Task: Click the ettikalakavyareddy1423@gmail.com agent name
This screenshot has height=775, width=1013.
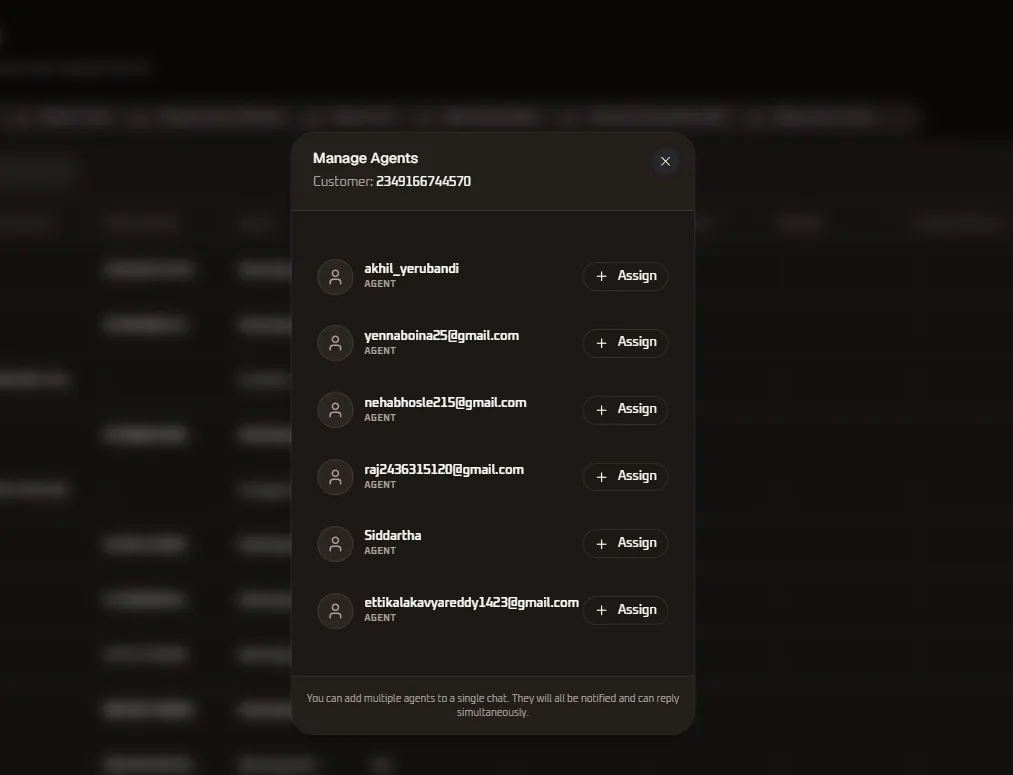Action: (472, 603)
